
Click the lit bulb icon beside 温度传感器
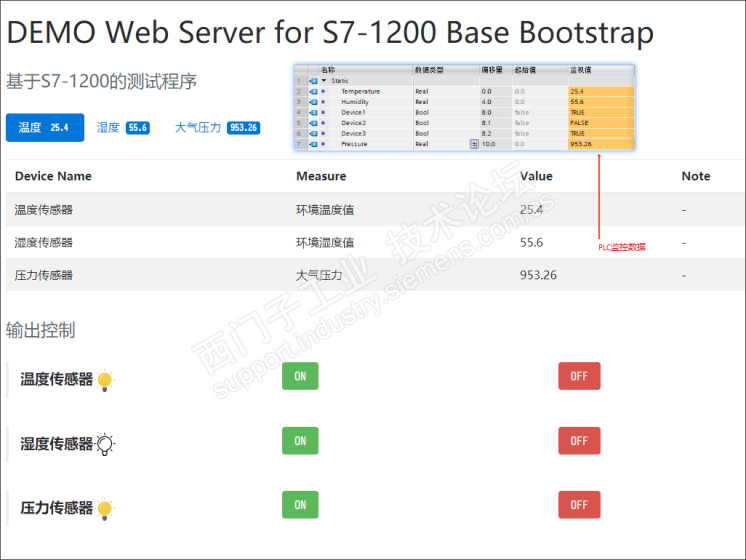click(x=106, y=380)
